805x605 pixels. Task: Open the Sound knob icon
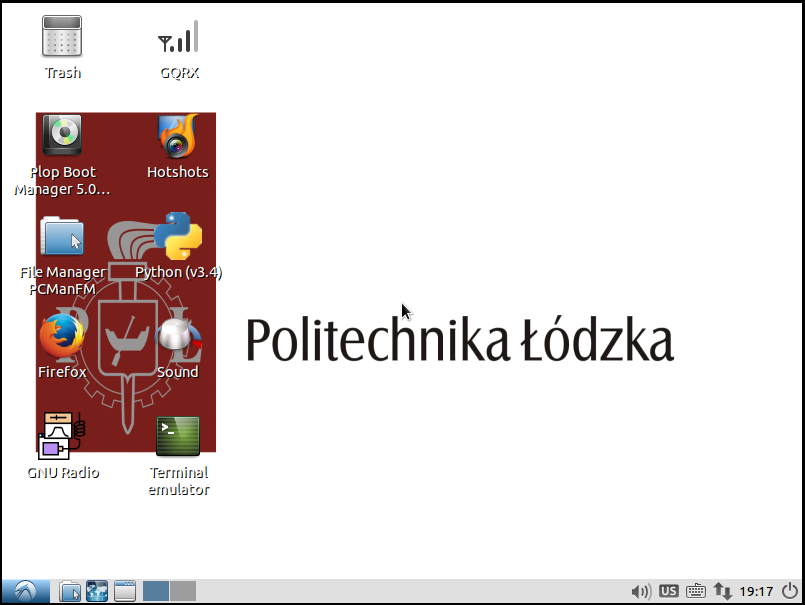point(178,336)
